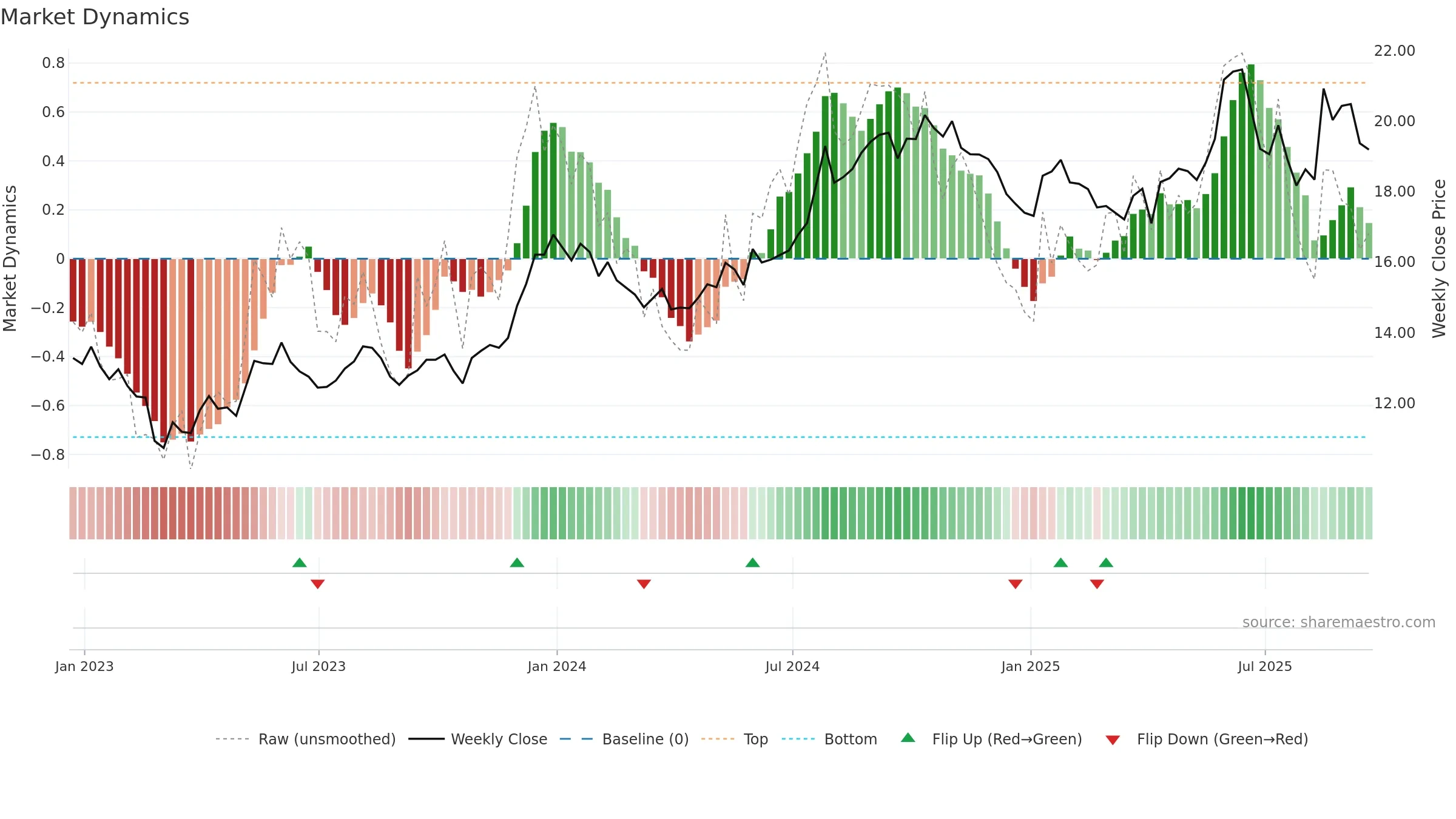Toggle the Raw (unsmoothed) legend entry
Viewport: 1456px width, 819px height.
(x=305, y=739)
